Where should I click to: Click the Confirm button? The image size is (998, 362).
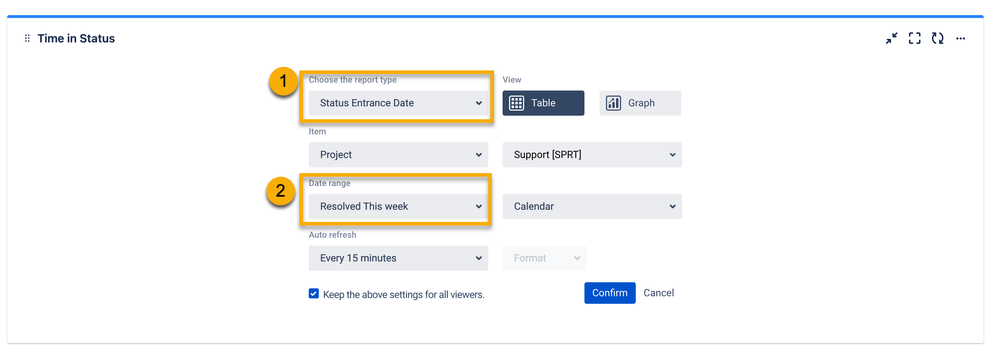(x=610, y=293)
